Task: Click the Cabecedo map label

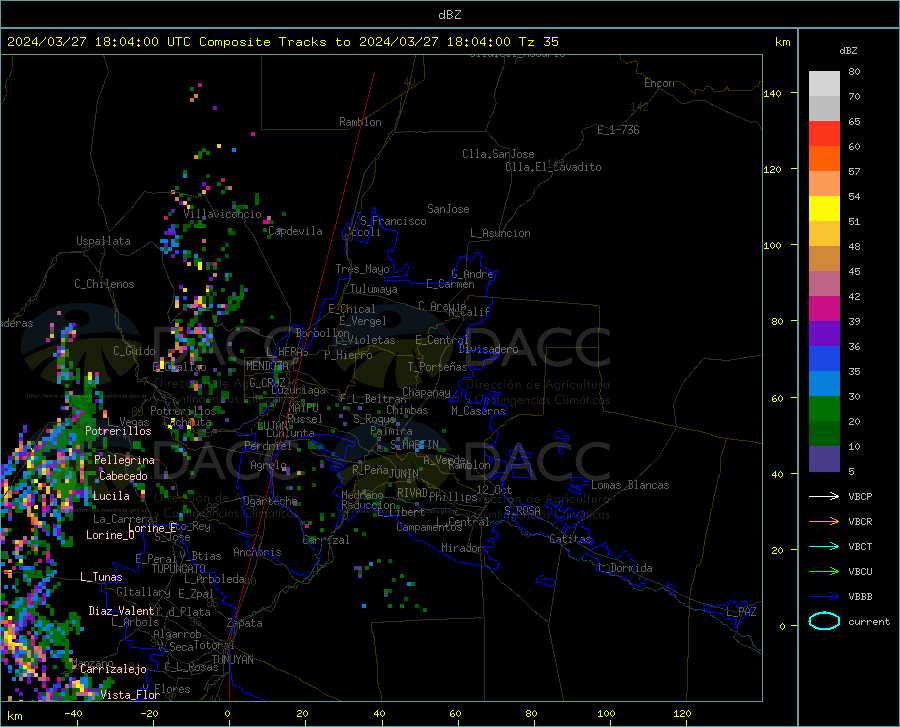Action: [x=123, y=476]
